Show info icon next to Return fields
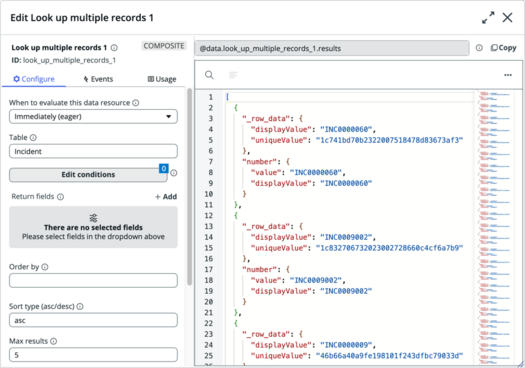Image resolution: width=525 pixels, height=368 pixels. tap(60, 197)
